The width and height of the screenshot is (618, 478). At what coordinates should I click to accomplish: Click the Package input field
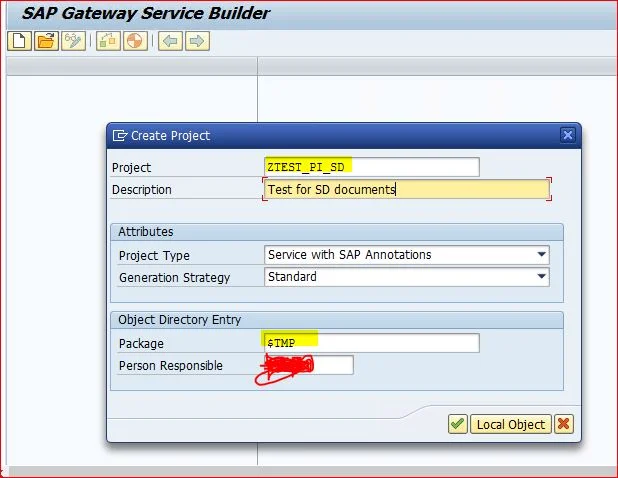point(372,343)
